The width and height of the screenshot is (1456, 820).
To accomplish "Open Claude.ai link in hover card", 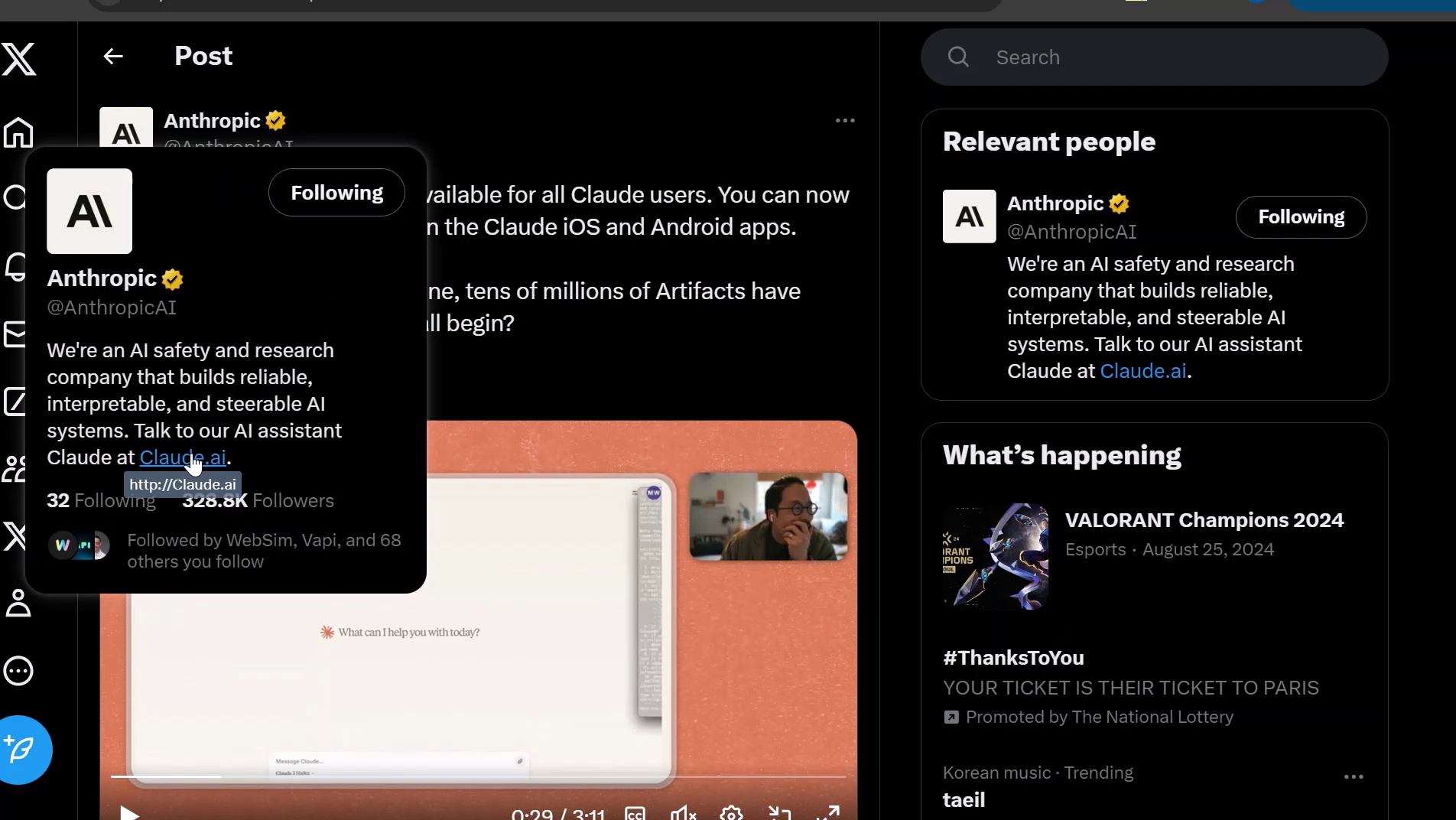I will tap(183, 457).
